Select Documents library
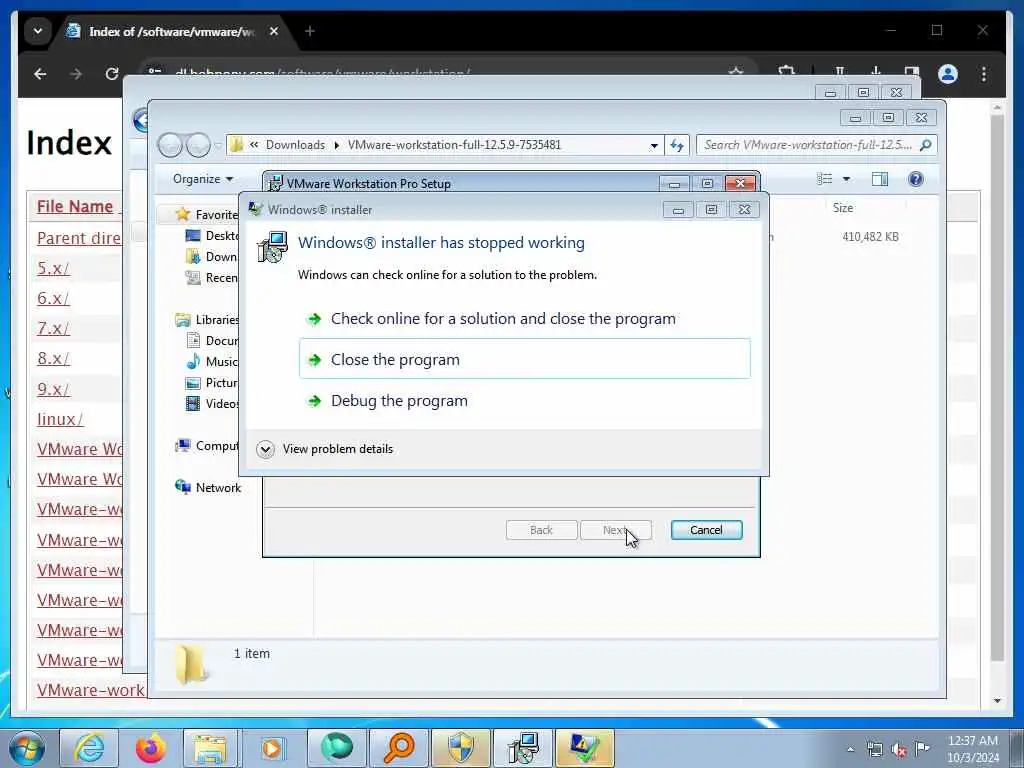The image size is (1024, 768). [x=212, y=340]
